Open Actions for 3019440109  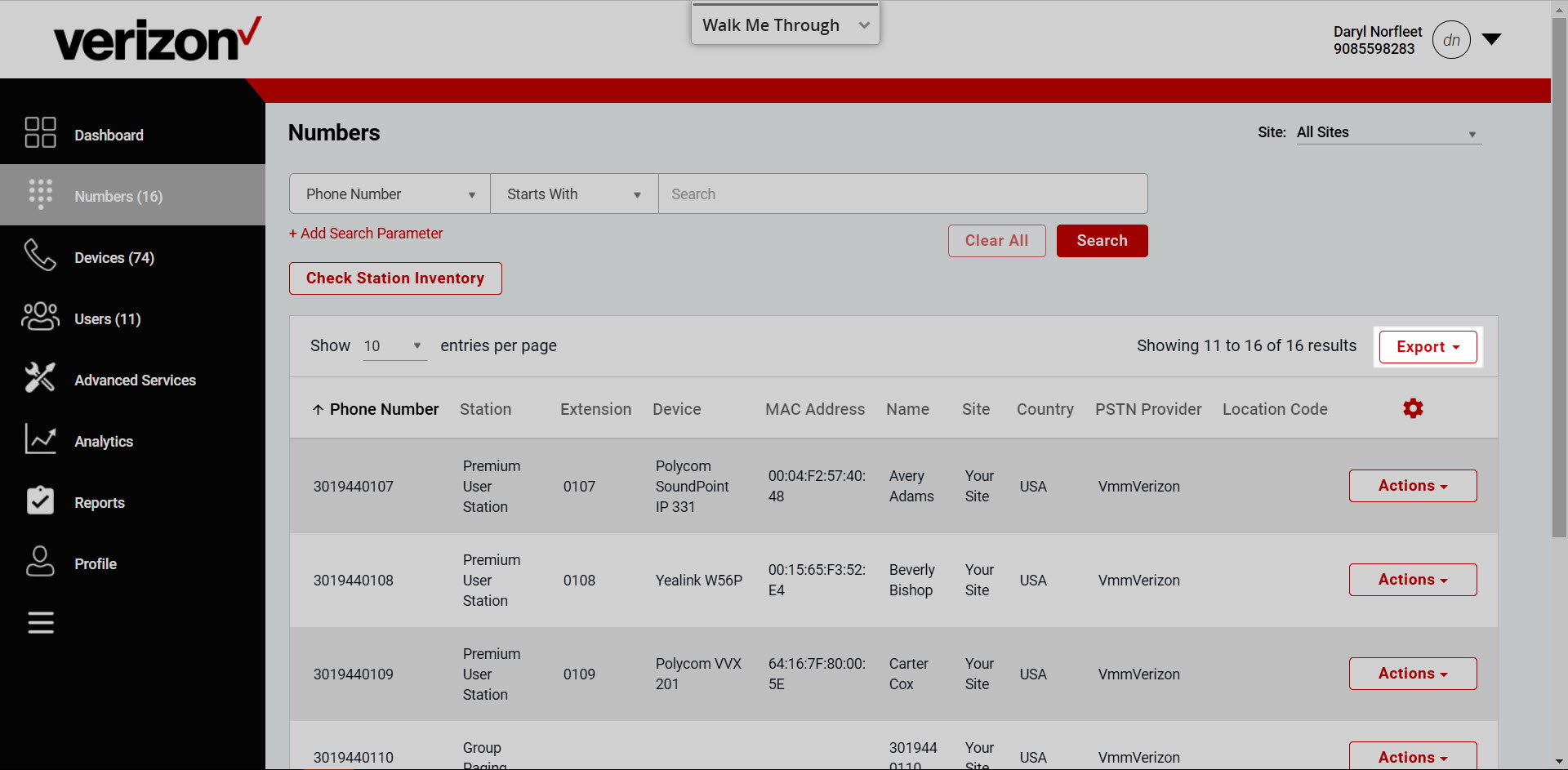click(1413, 674)
